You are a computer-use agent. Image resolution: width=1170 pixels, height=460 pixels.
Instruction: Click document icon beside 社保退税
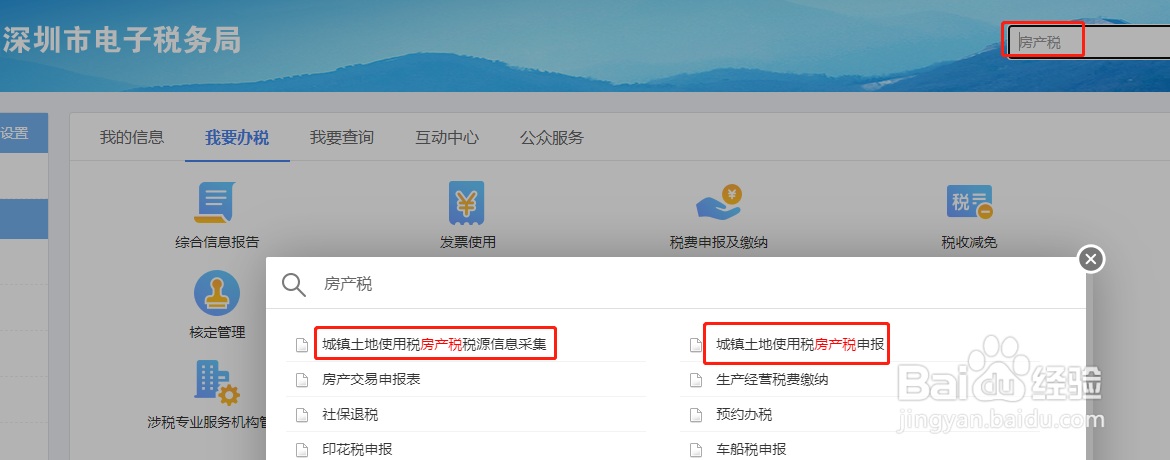(x=302, y=414)
